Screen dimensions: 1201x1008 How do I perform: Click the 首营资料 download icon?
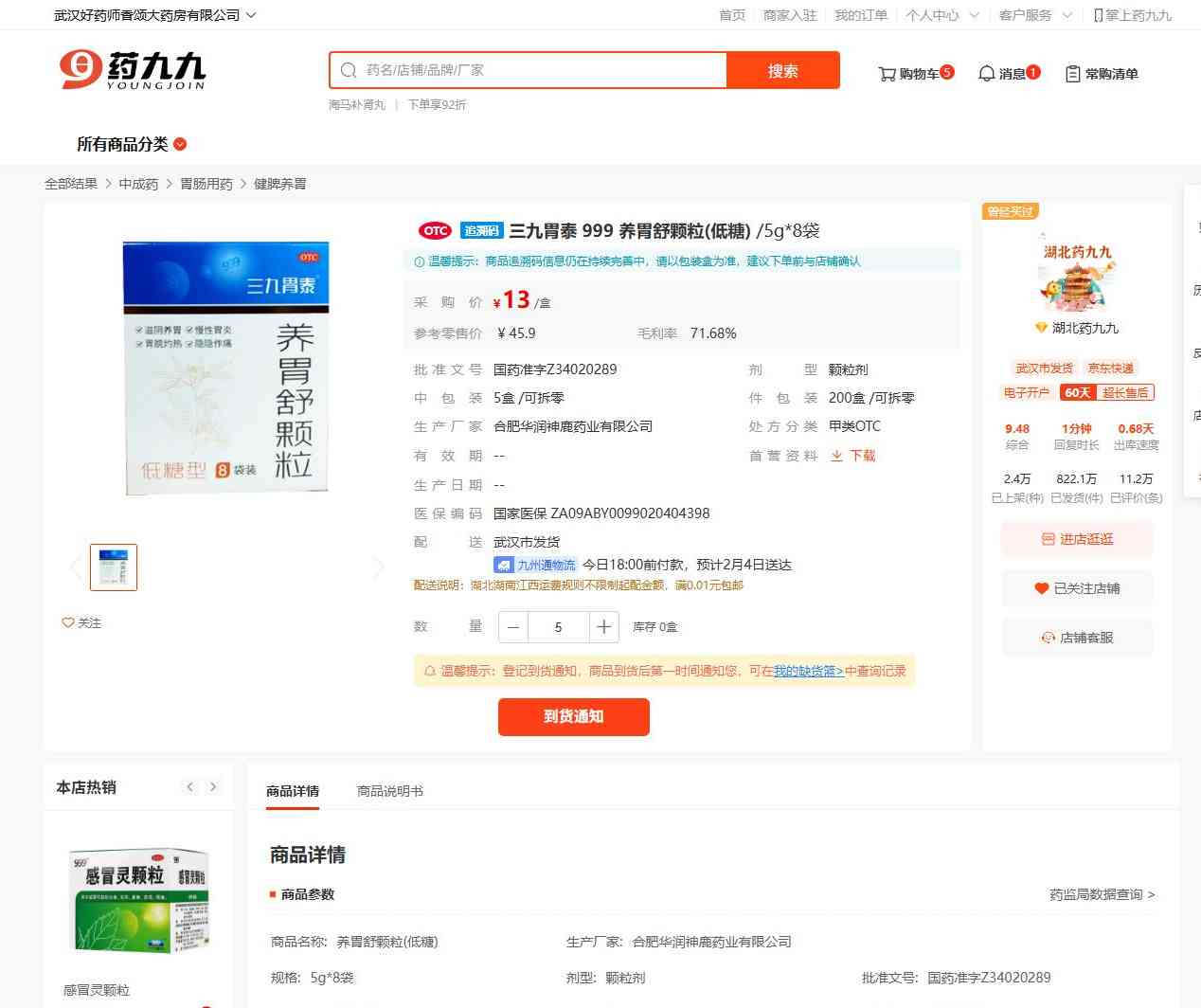pyautogui.click(x=836, y=456)
